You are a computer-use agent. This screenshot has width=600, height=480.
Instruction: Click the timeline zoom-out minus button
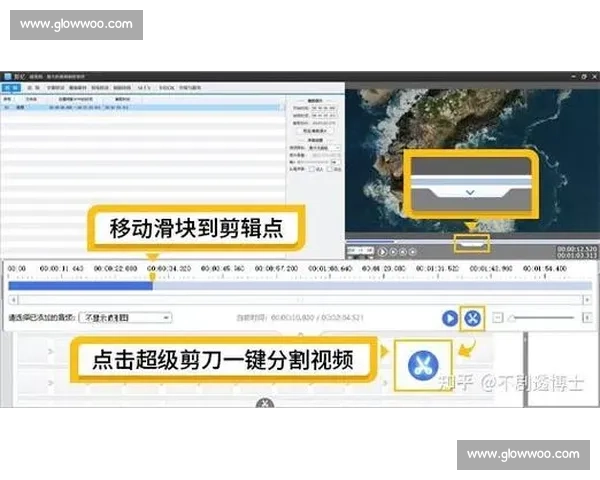pyautogui.click(x=497, y=317)
